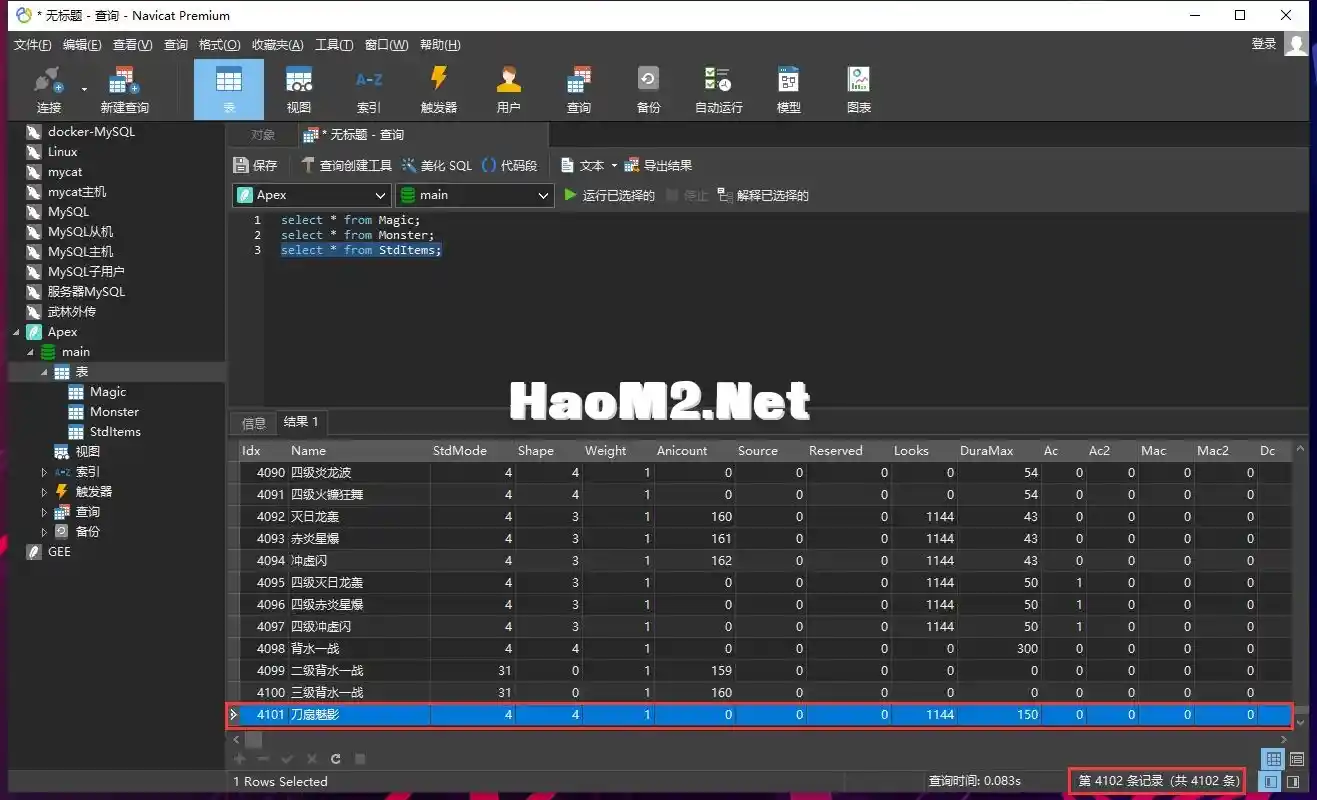Click Explain Selected button

click(x=763, y=195)
